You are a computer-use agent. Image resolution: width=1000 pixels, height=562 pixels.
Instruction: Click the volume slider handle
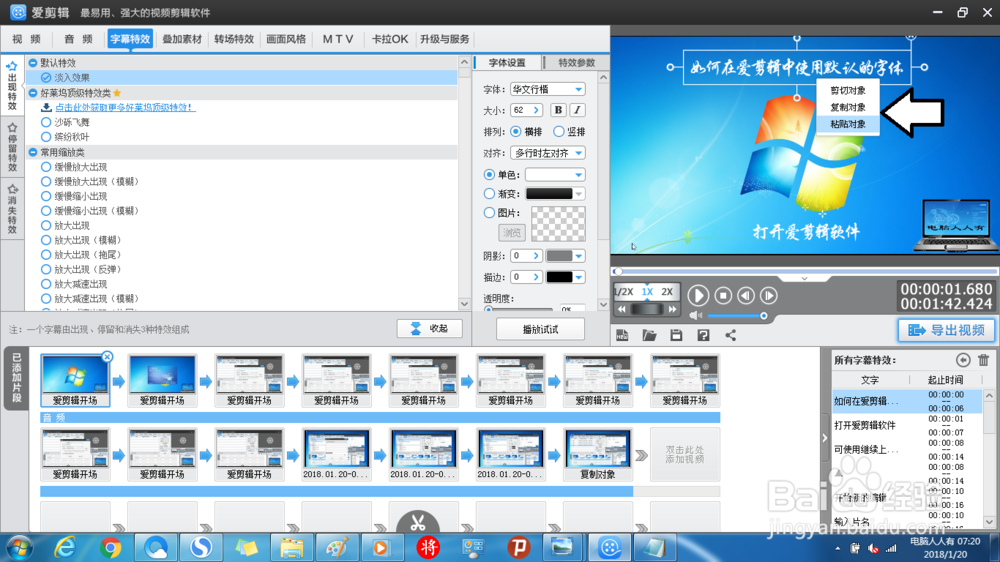(763, 316)
